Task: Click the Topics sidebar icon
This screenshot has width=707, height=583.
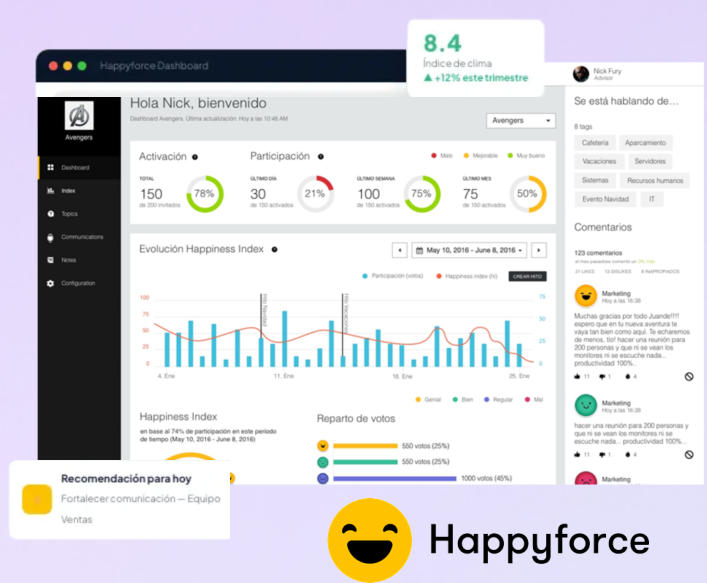Action: click(51, 214)
